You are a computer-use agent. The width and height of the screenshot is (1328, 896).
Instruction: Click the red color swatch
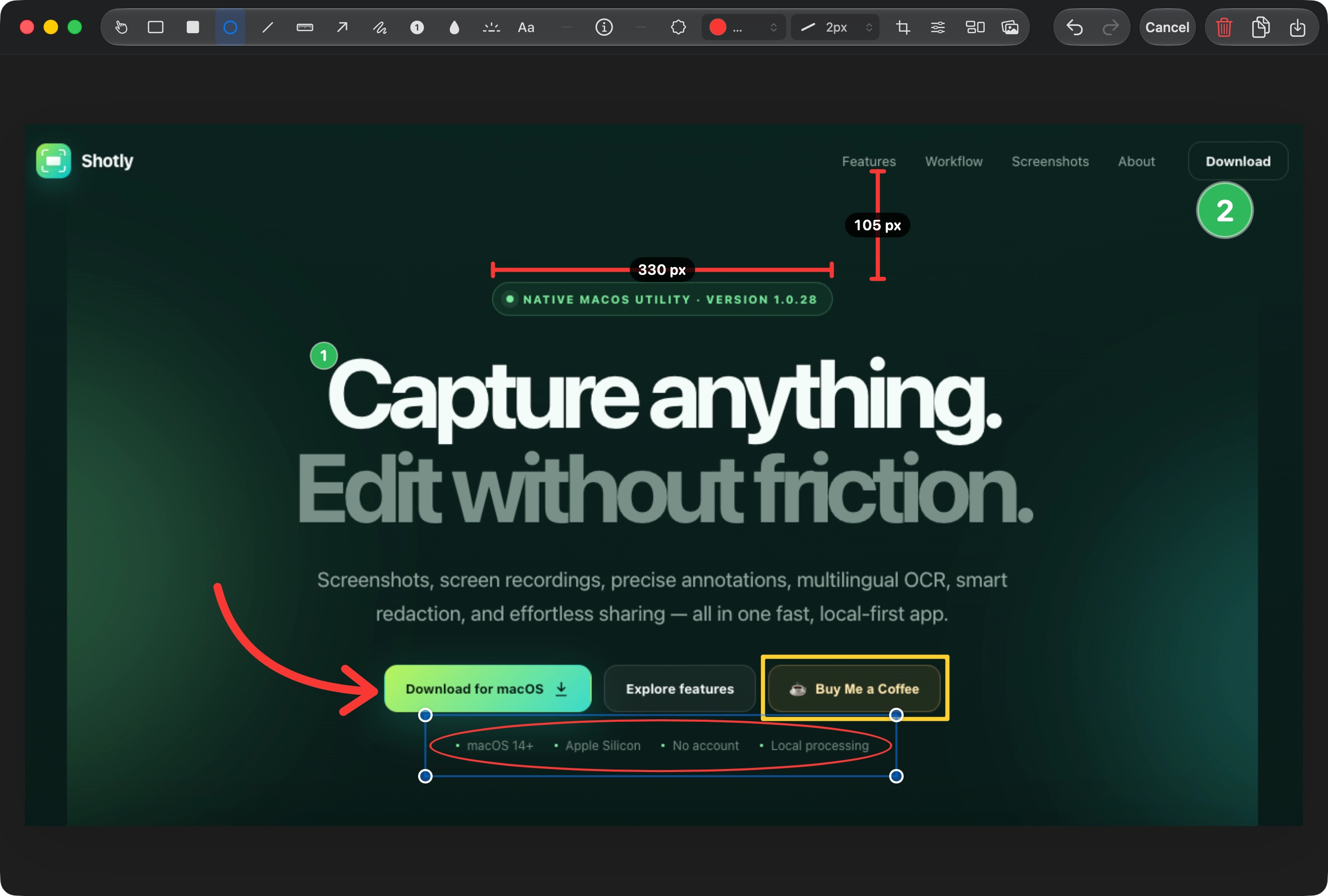(718, 27)
